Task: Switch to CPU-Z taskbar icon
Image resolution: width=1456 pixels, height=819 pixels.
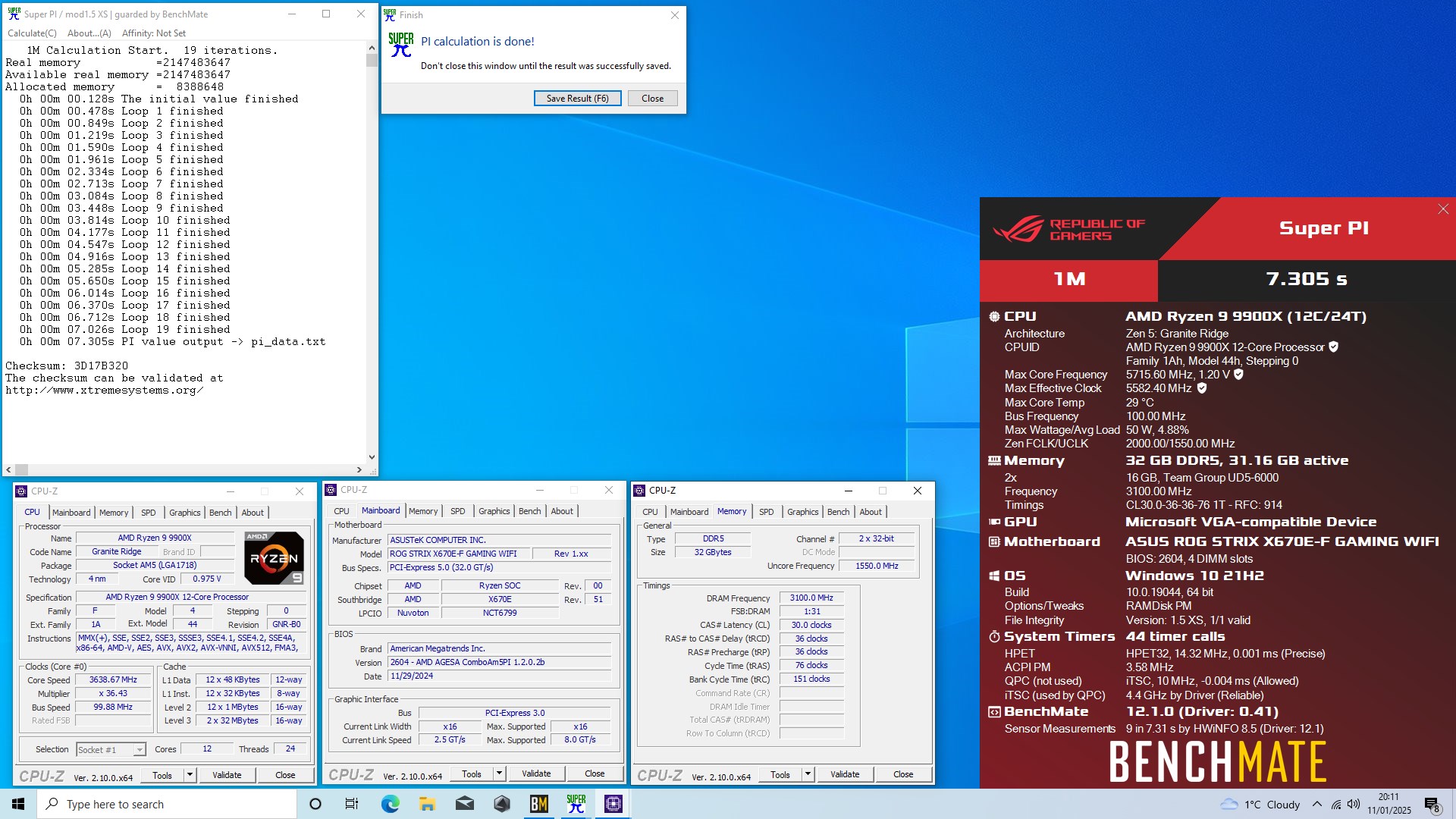Action: (x=613, y=804)
